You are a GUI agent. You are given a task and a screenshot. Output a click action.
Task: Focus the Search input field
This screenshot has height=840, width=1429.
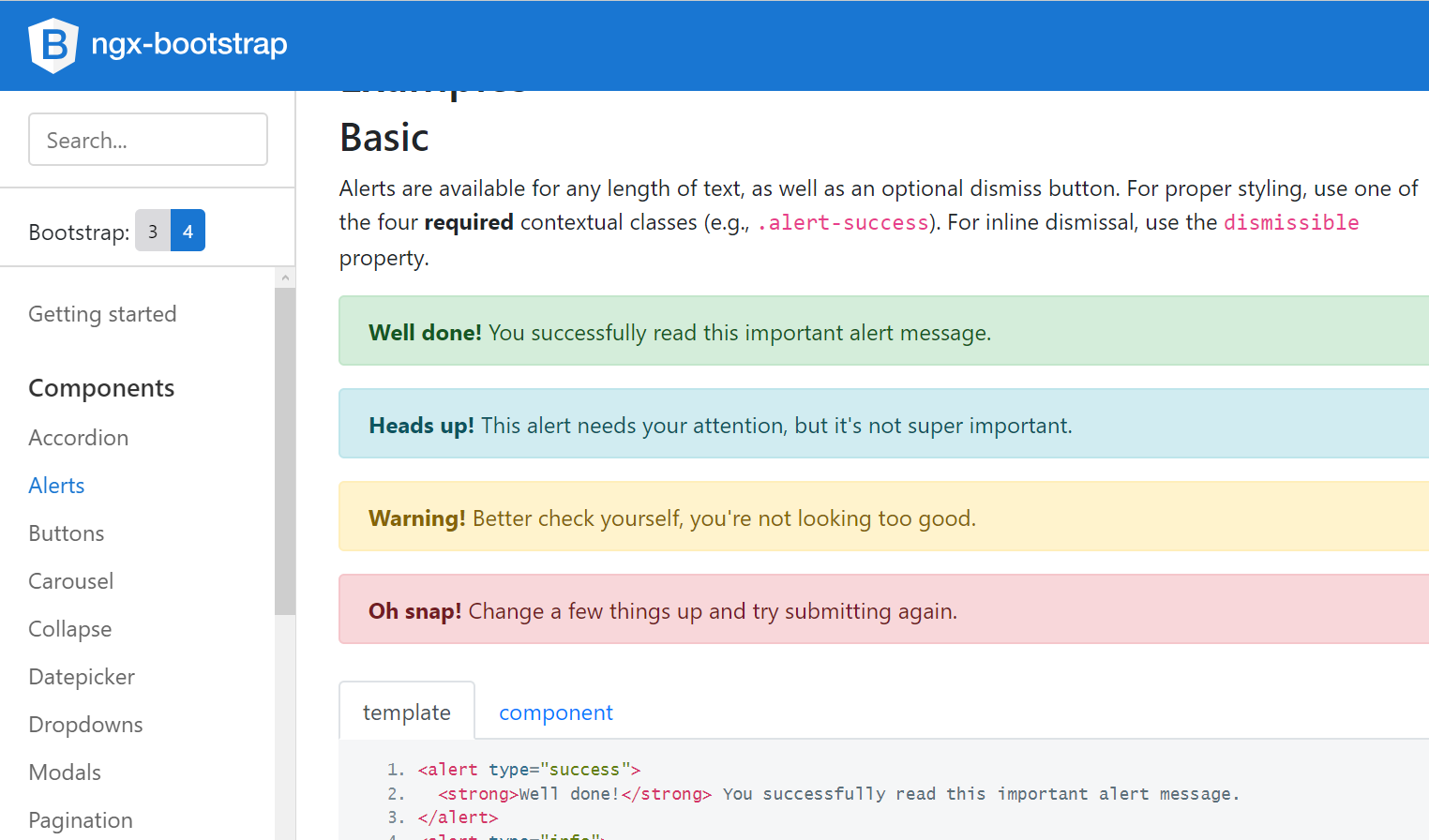[148, 140]
